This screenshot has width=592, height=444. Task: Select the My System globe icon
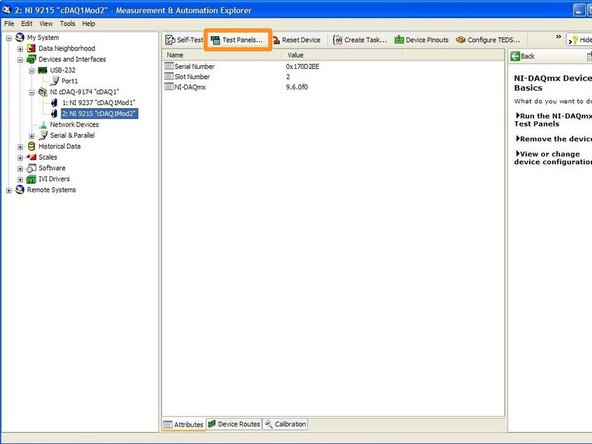pyautogui.click(x=20, y=37)
